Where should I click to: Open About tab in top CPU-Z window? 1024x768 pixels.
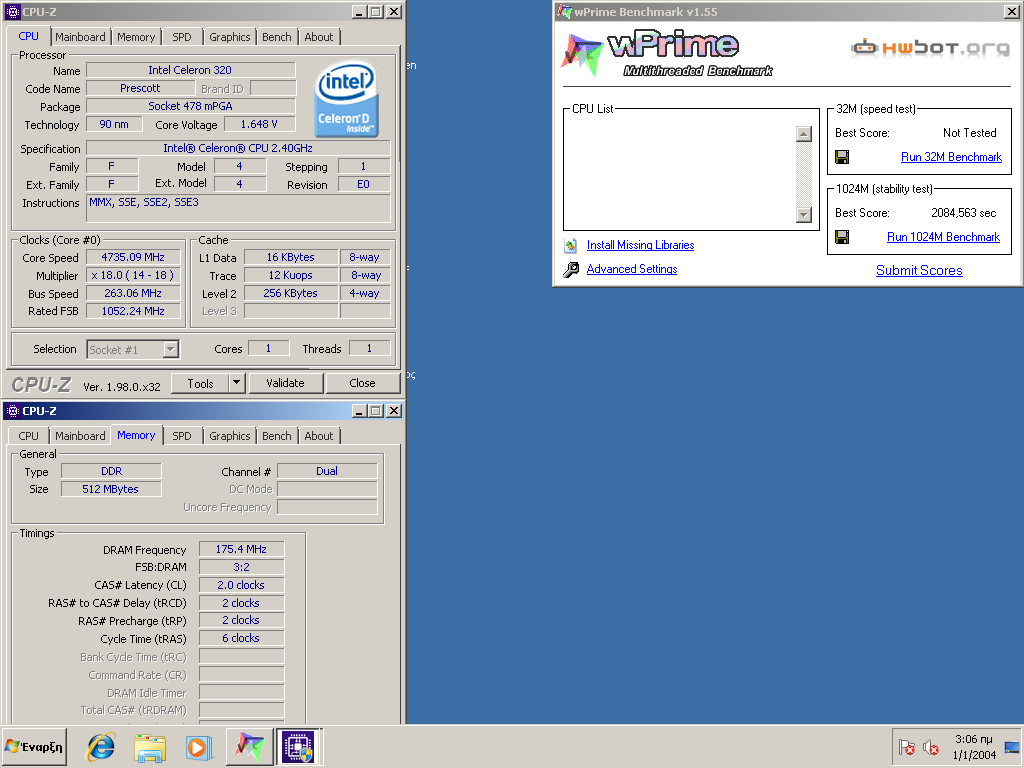[319, 37]
